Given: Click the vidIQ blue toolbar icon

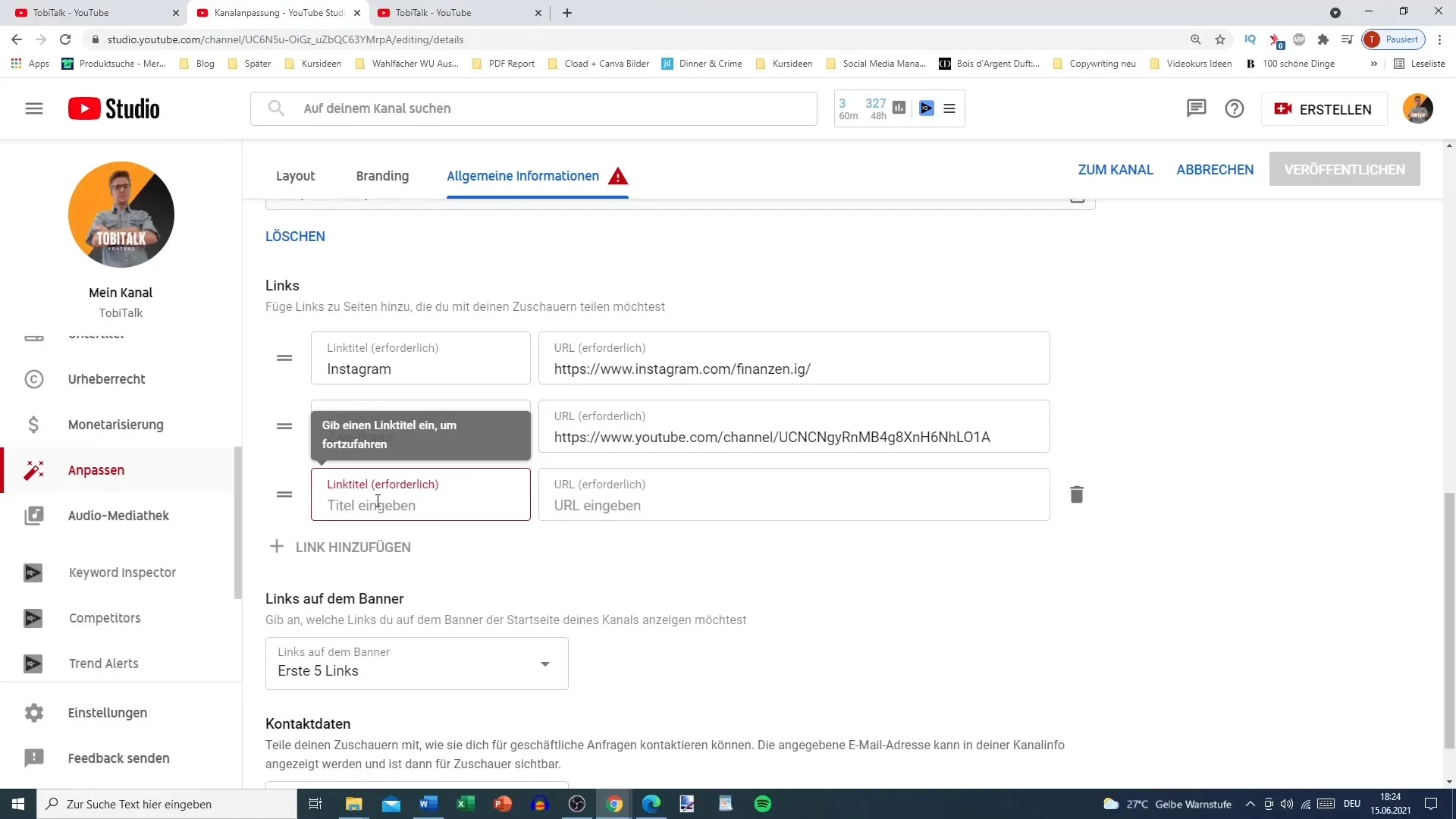Looking at the screenshot, I should 926,108.
